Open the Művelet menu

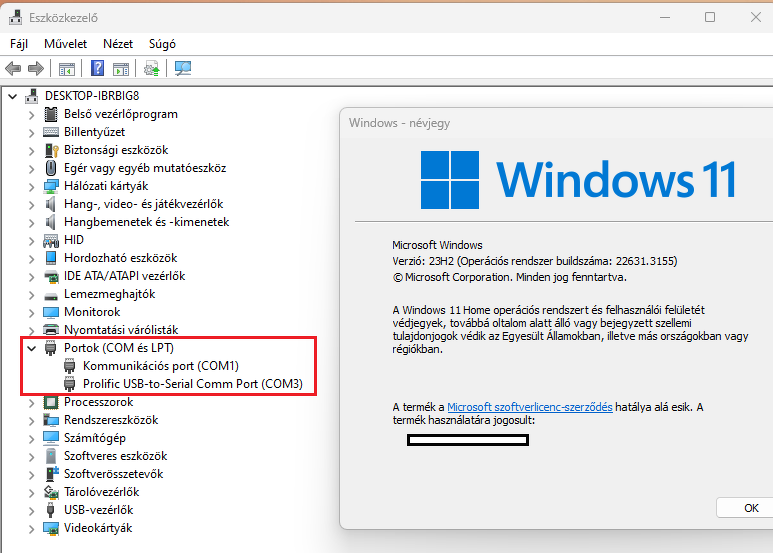[x=66, y=44]
